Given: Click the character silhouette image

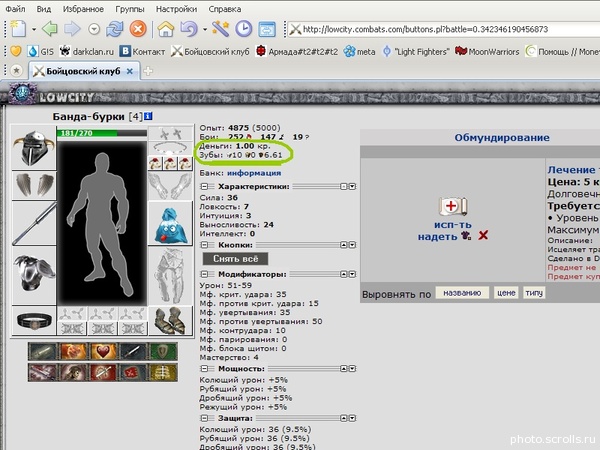Looking at the screenshot, I should pos(102,223).
